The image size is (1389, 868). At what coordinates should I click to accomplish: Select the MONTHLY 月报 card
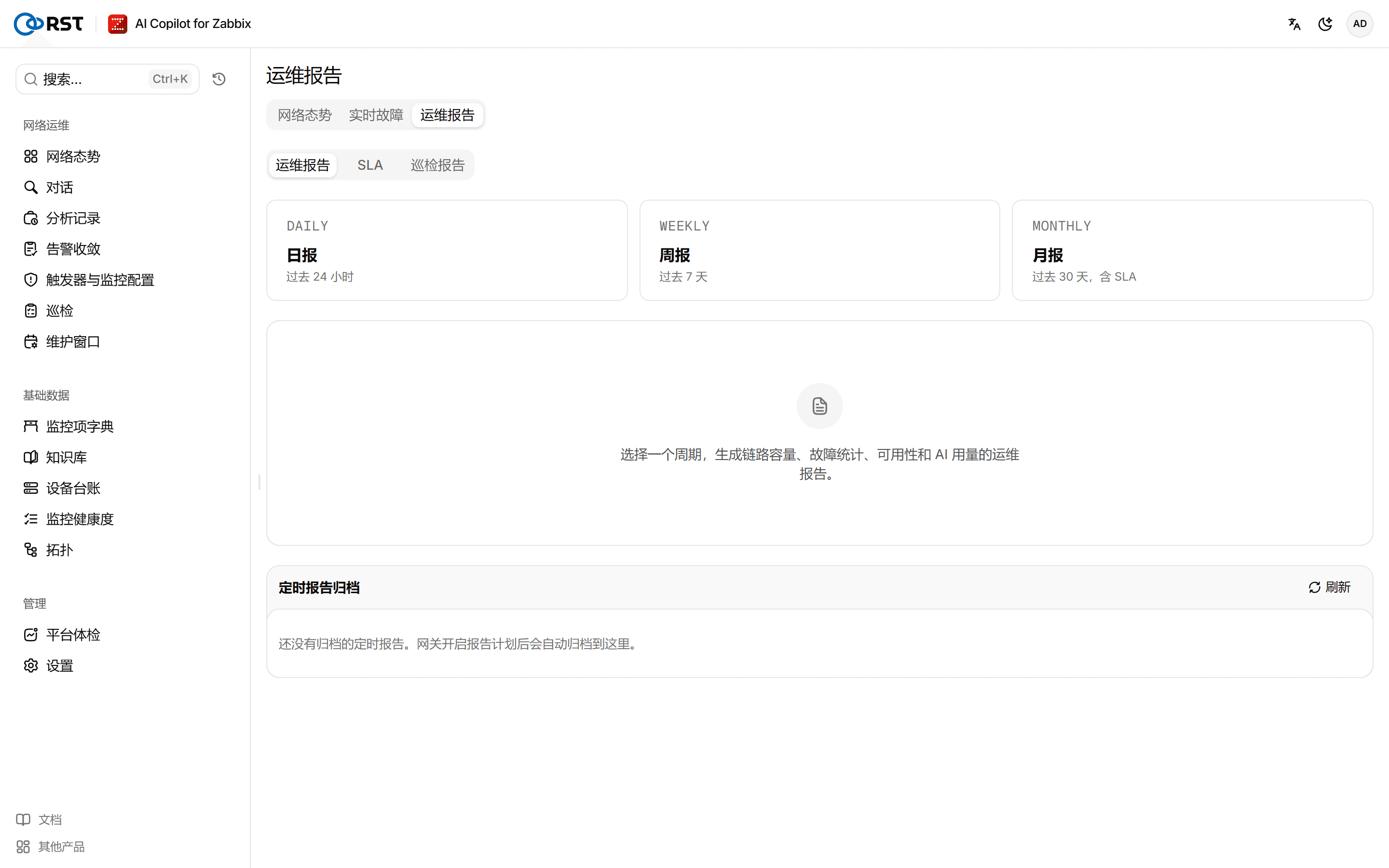1192,250
